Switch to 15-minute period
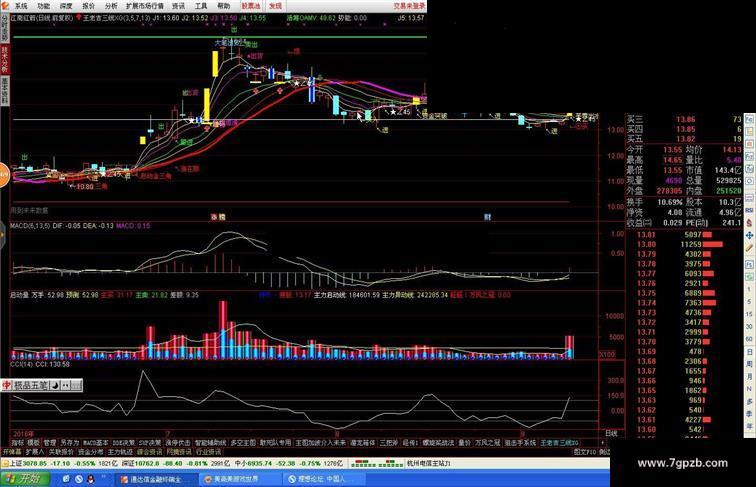The height and width of the screenshot is (487, 756). [749, 314]
